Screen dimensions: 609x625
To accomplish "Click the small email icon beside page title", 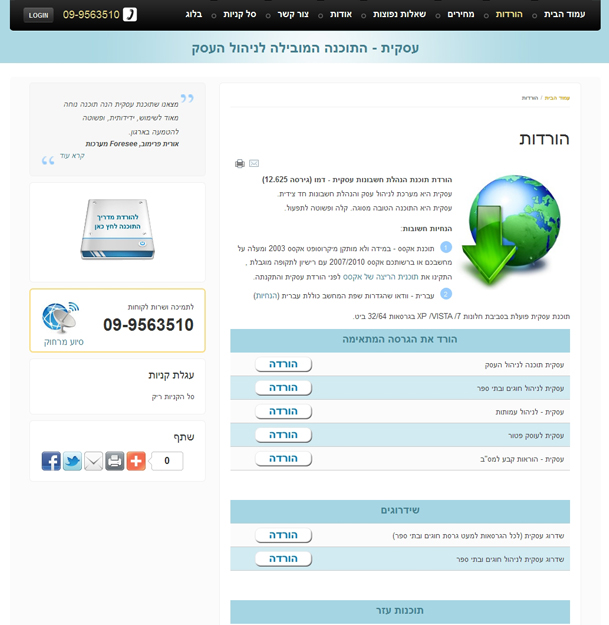I will [254, 163].
